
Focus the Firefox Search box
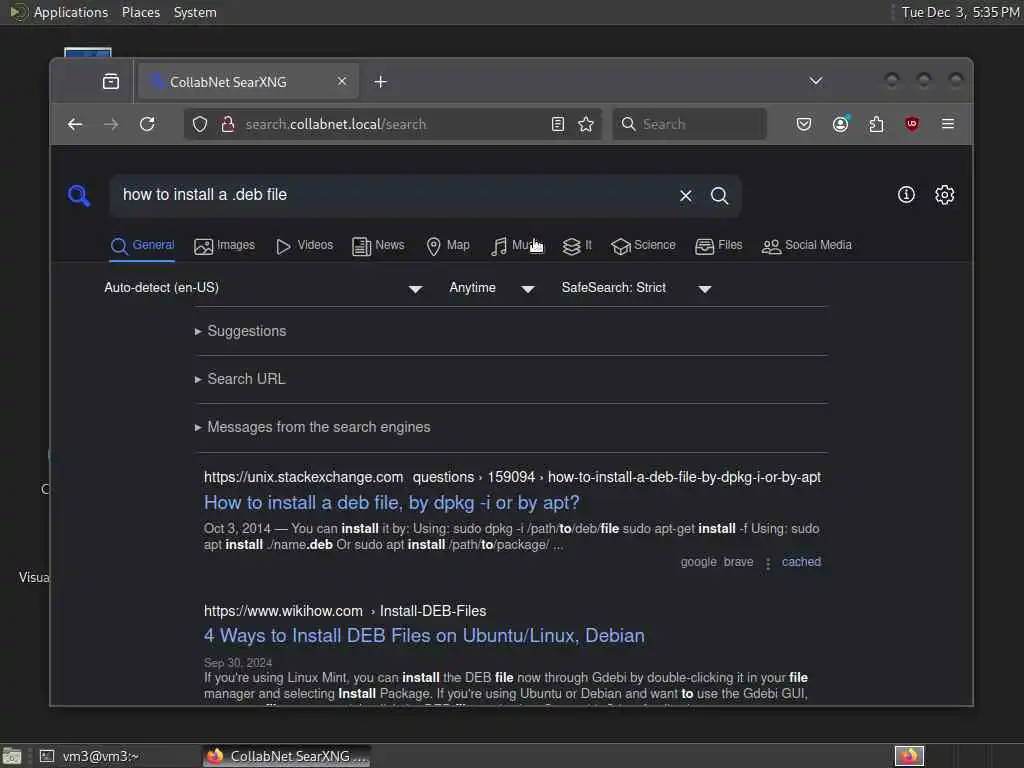click(690, 124)
